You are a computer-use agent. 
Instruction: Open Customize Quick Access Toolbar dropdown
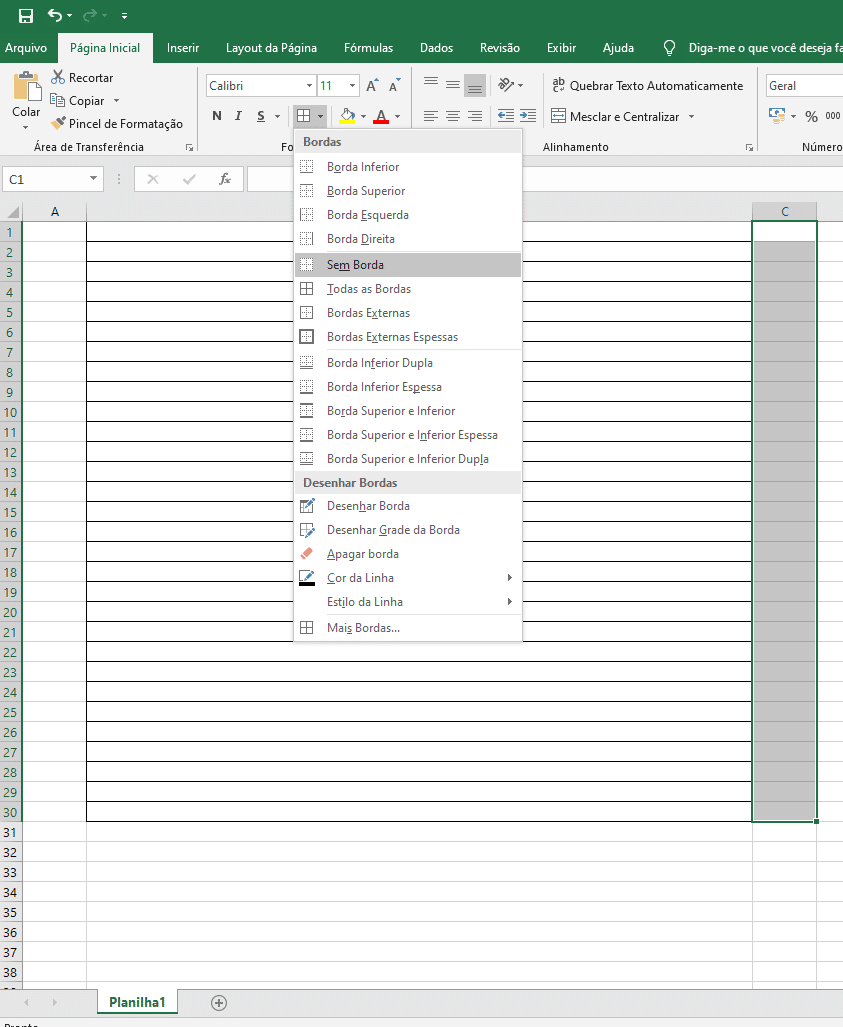pos(124,16)
